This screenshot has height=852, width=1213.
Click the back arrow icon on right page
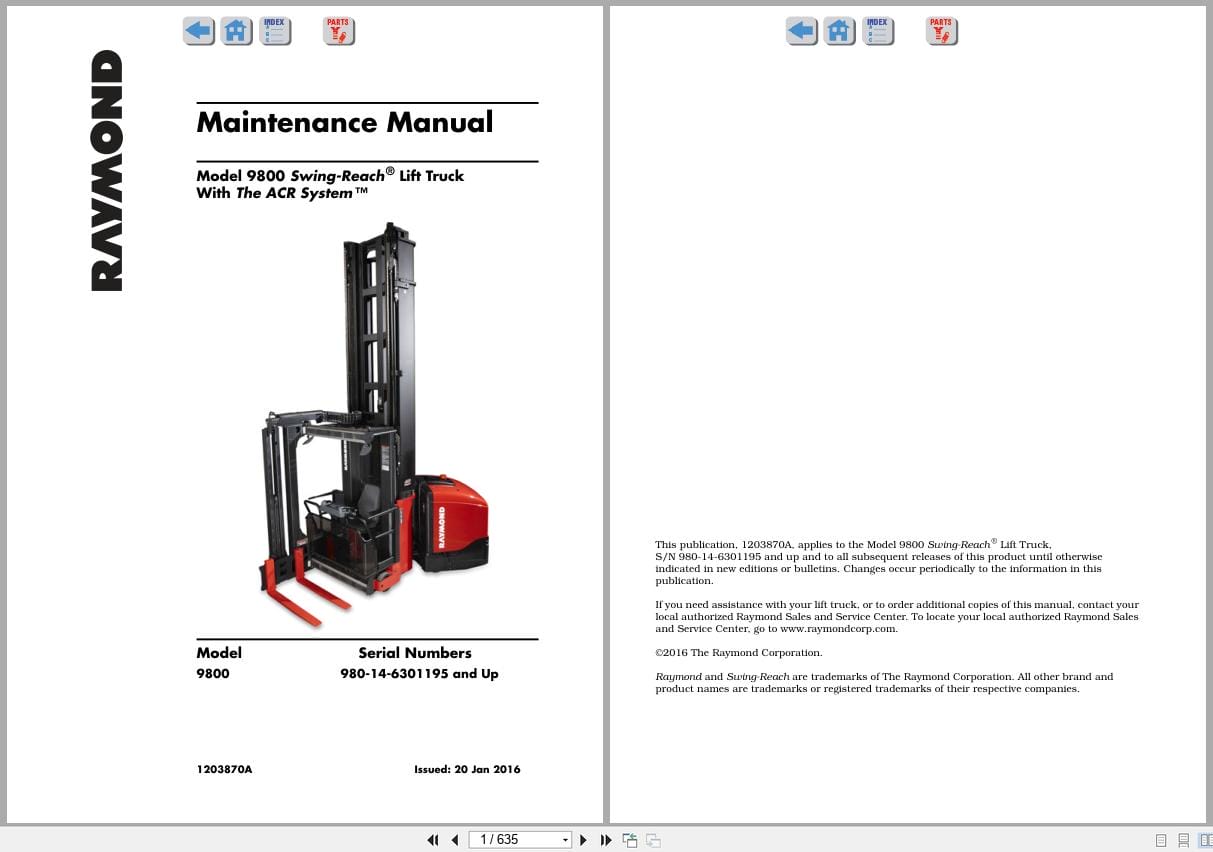[802, 31]
